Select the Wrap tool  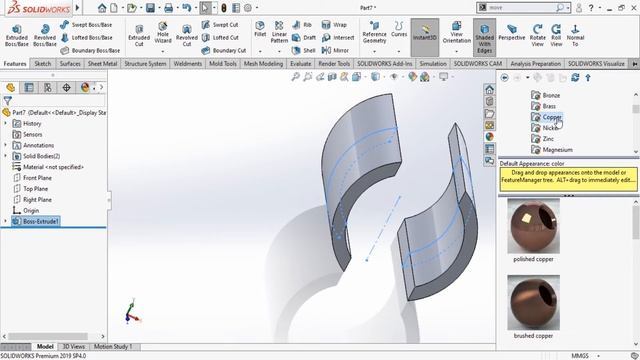point(334,25)
